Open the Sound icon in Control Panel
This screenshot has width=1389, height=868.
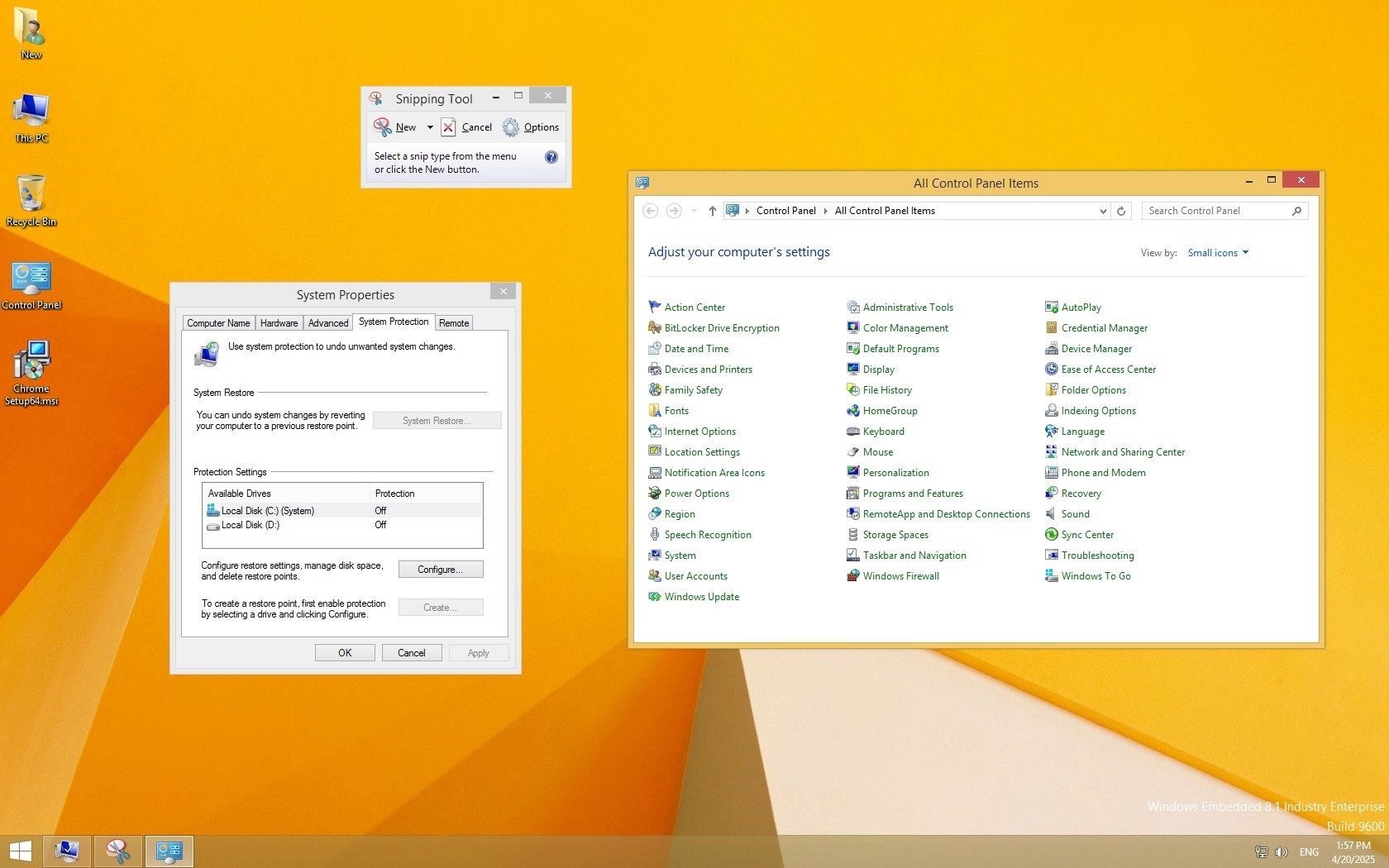point(1051,514)
